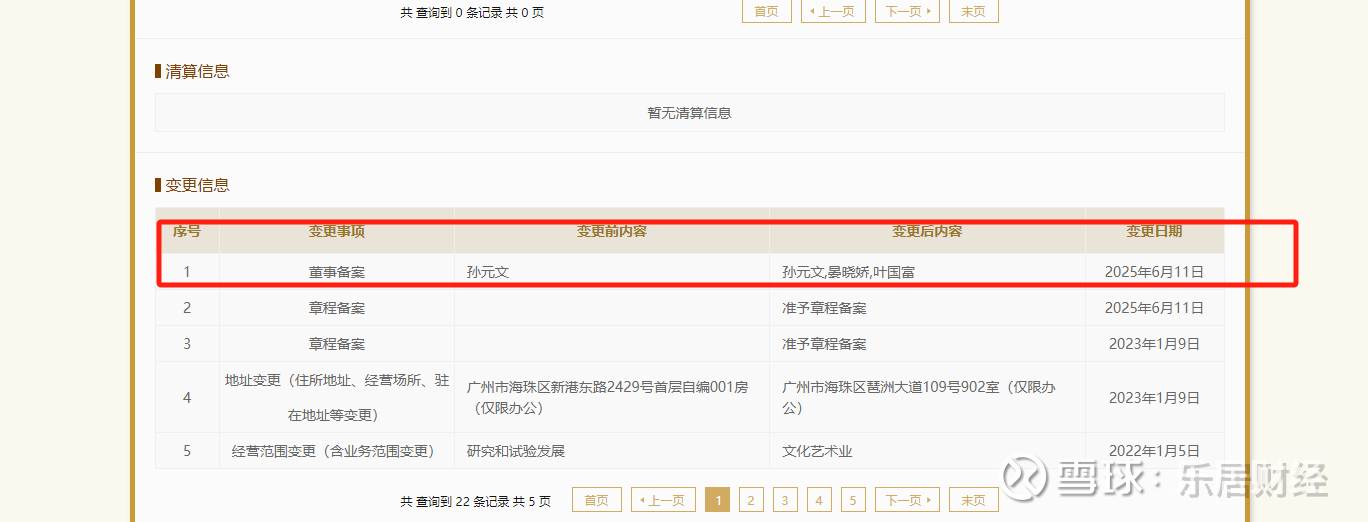
Task: Click the 共查询到22条记录共5页 summary
Action: (x=476, y=501)
